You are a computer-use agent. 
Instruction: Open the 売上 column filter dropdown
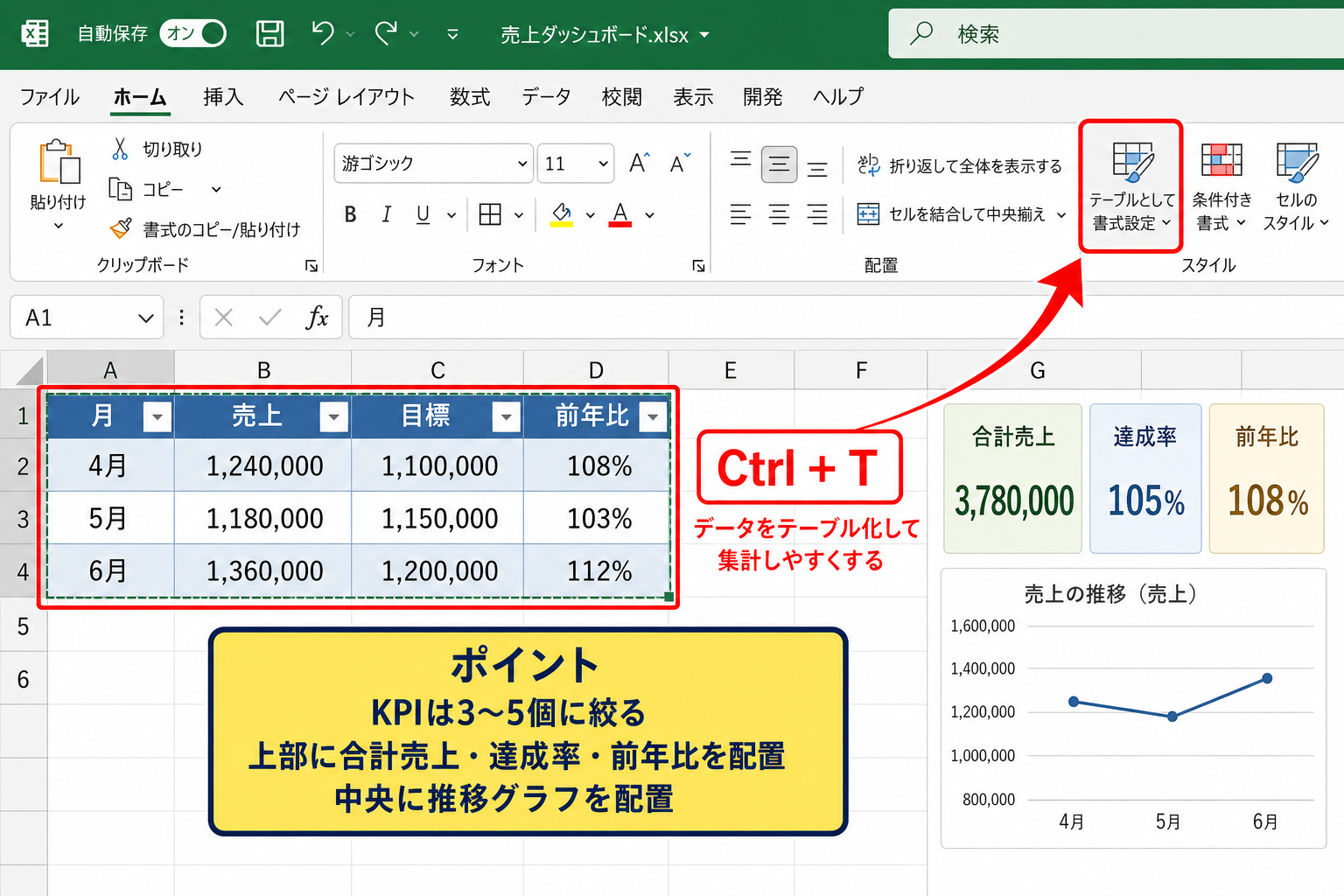pos(333,417)
